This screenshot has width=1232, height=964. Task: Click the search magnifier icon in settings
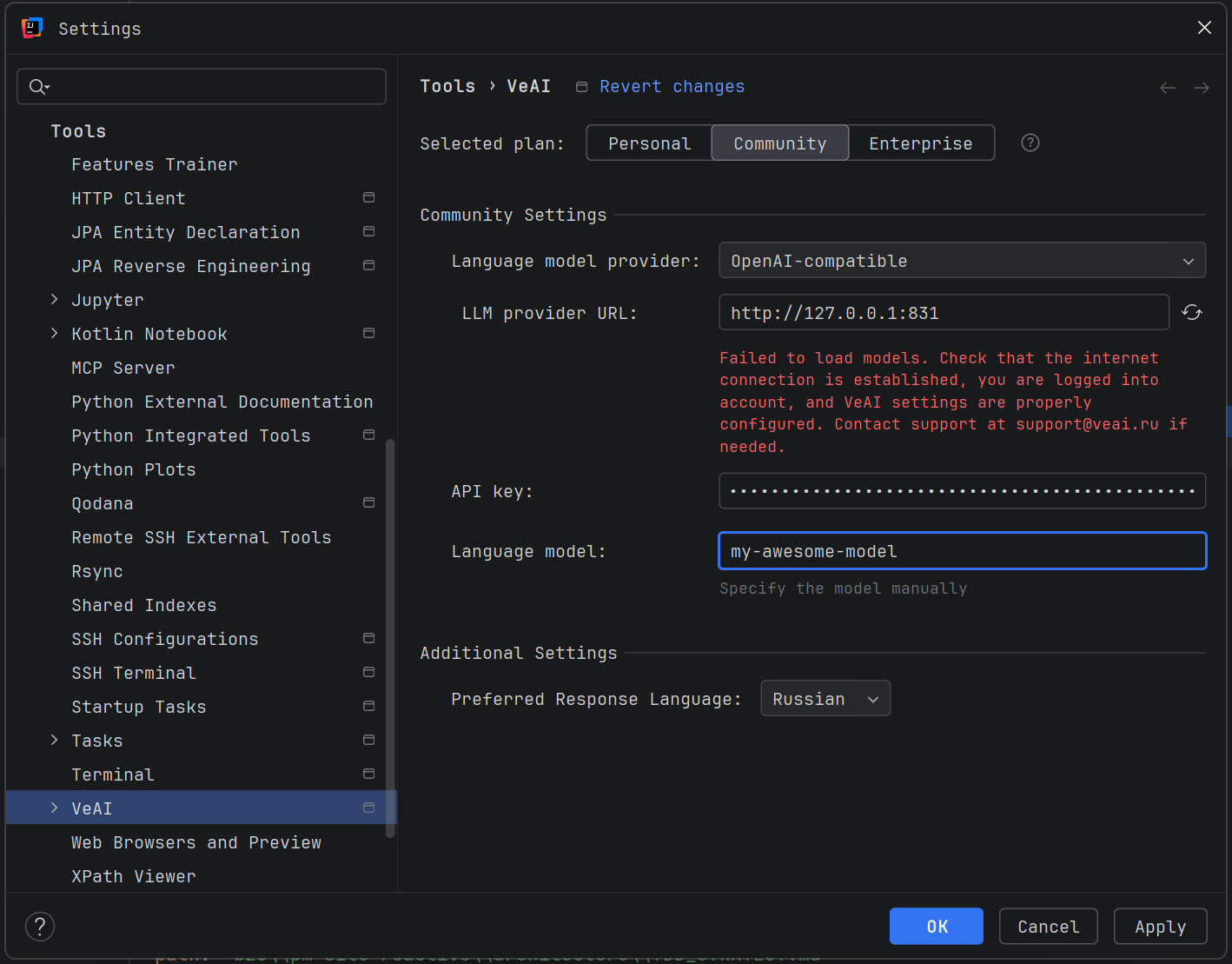[x=38, y=87]
